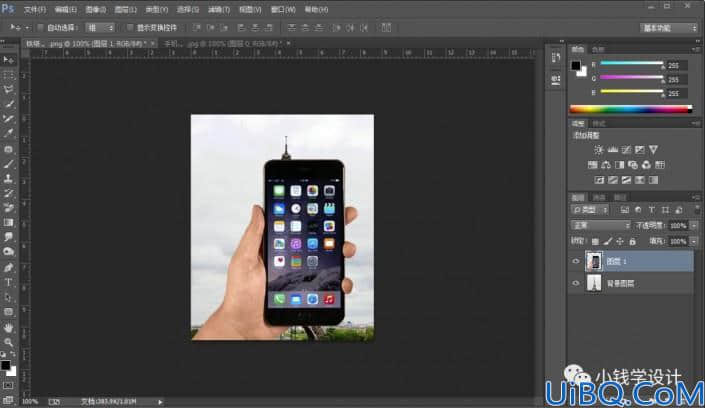Click the foreground color swatch in Color panel
This screenshot has height=408, width=705.
click(576, 66)
